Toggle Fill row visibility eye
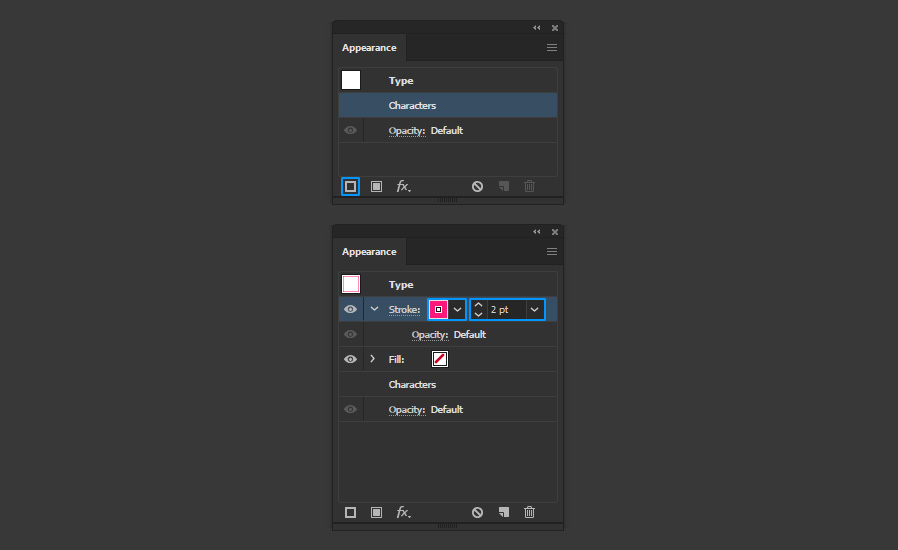Image resolution: width=898 pixels, height=550 pixels. (350, 359)
